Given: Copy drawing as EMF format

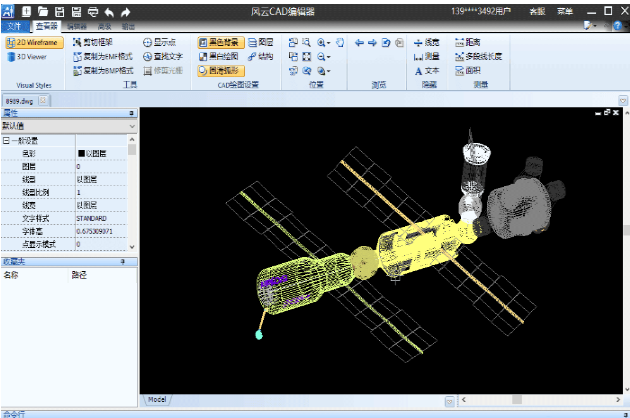Looking at the screenshot, I should 104,57.
